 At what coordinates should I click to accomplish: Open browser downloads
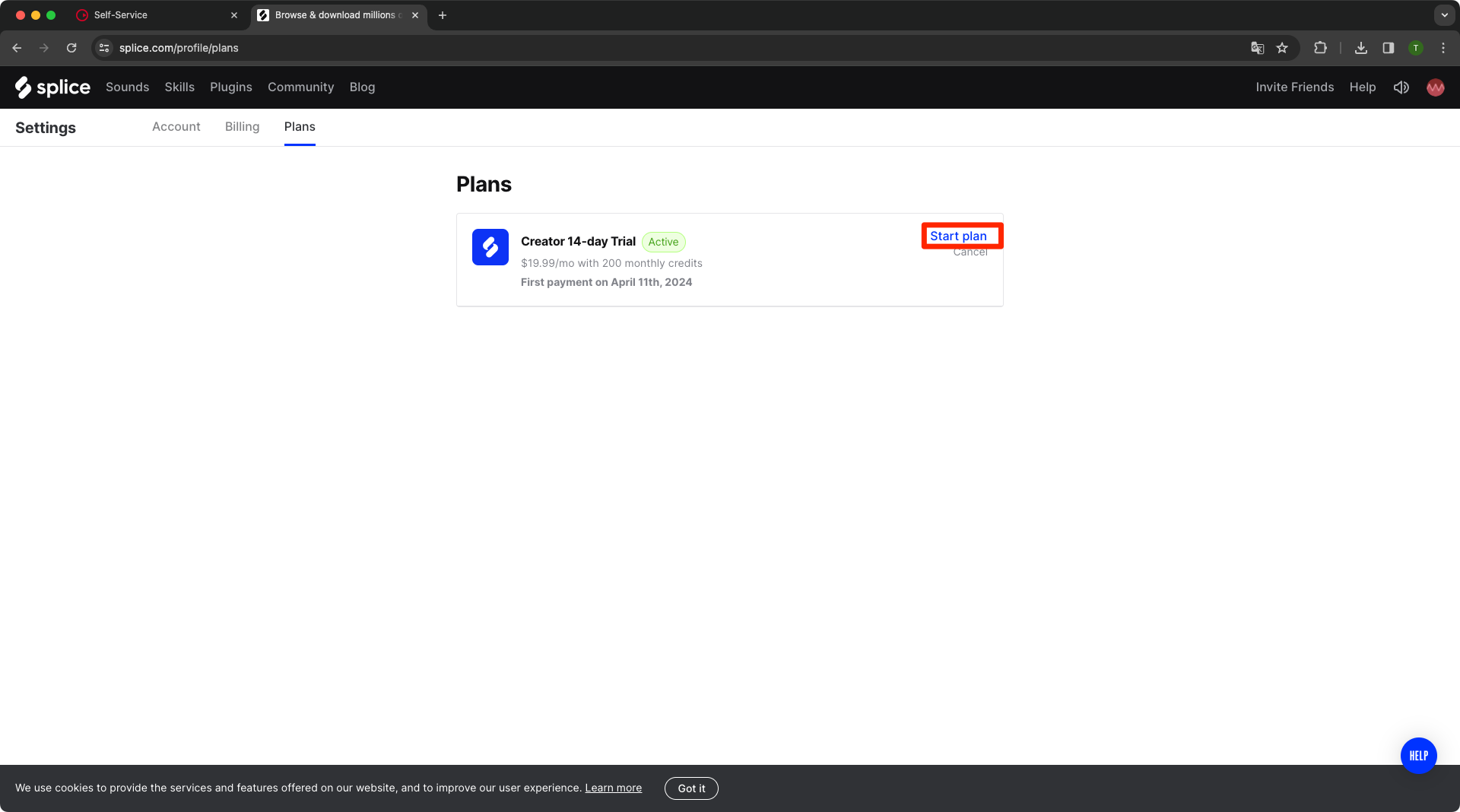click(1360, 48)
